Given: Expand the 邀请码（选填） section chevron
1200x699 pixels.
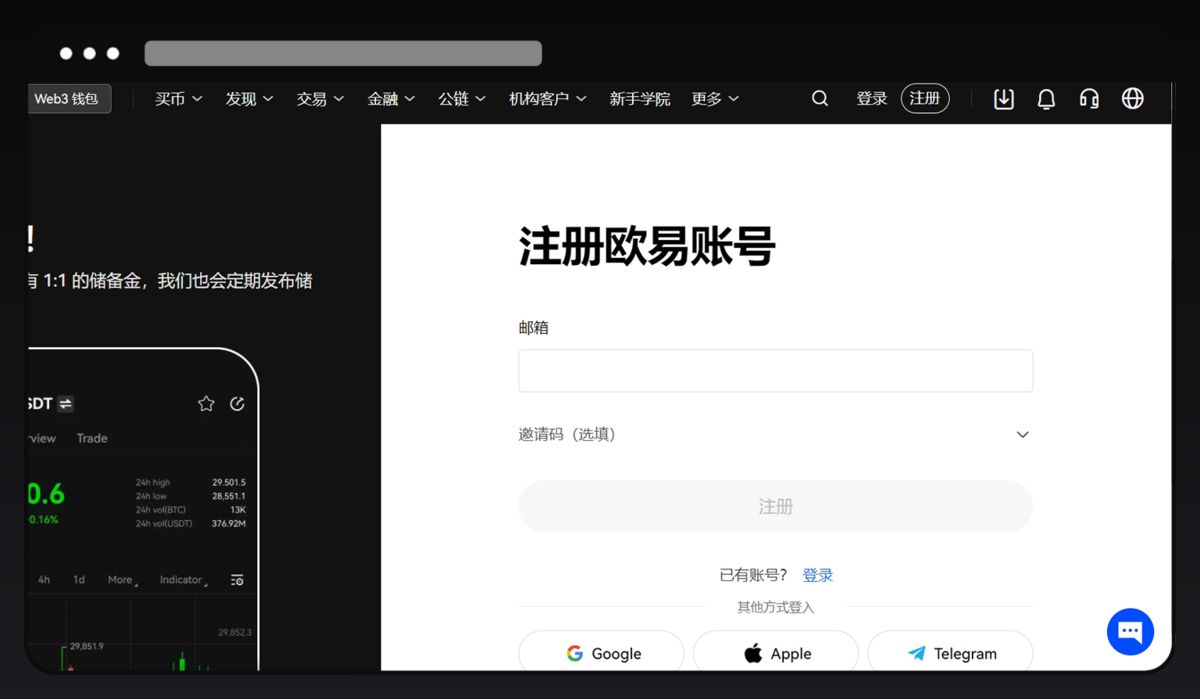Looking at the screenshot, I should point(1022,435).
